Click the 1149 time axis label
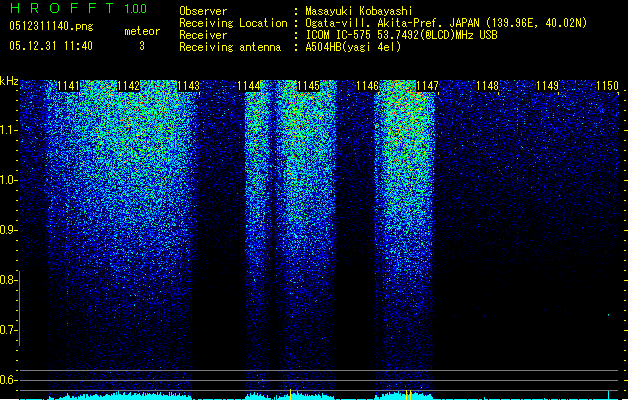Viewport: 629px width, 400px height. click(x=548, y=86)
